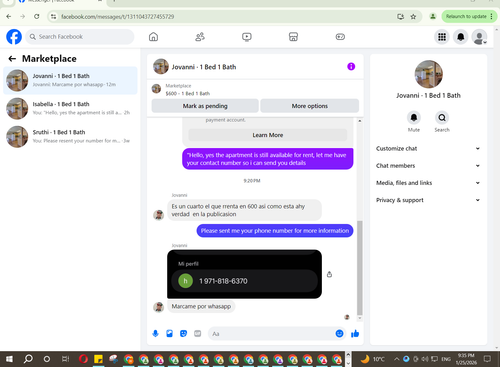Open the Gaming icon in top navigation
Screen dimensions: 500x367
tap(340, 37)
